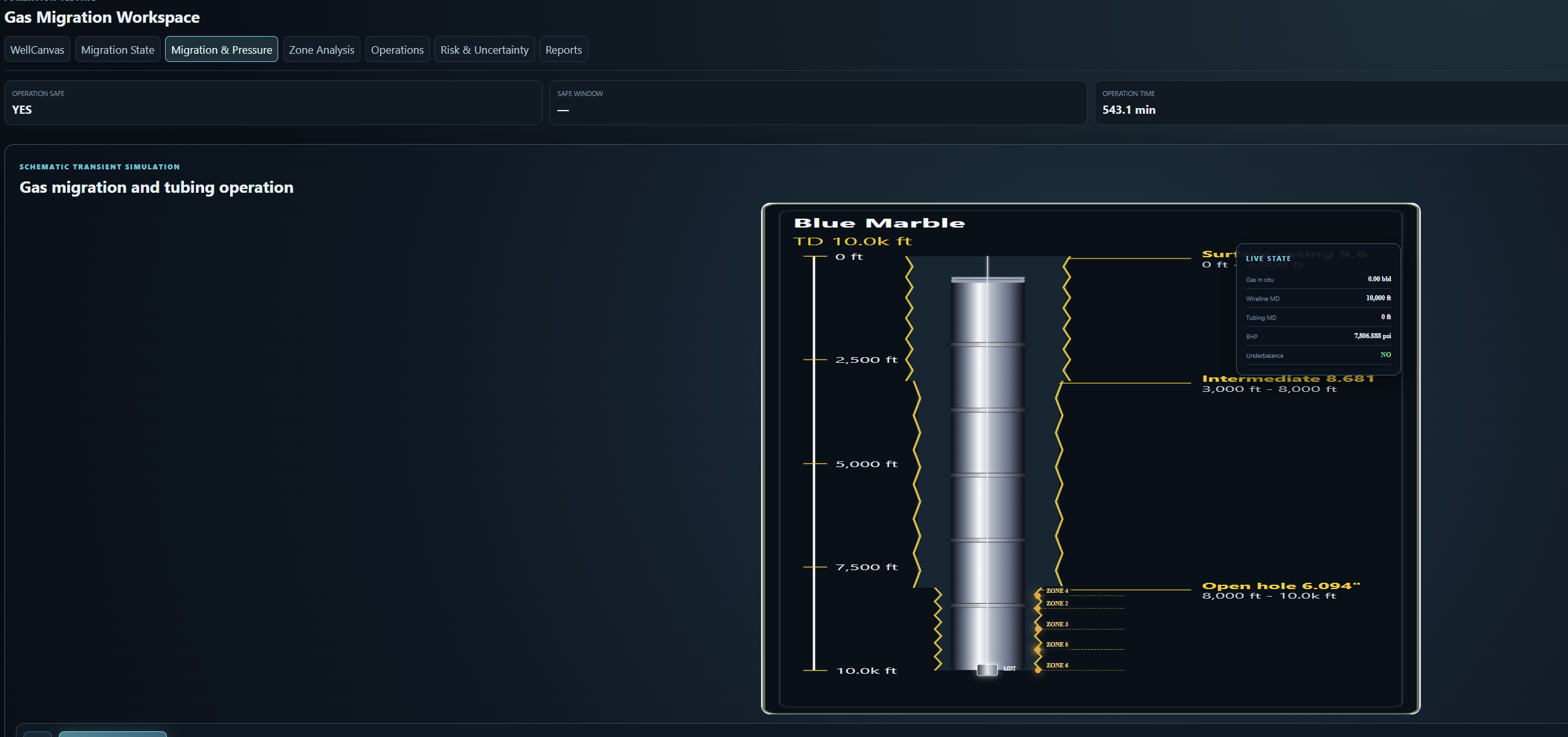The image size is (1568, 737).
Task: Click the 7,500 ft depth tick label
Action: click(866, 567)
